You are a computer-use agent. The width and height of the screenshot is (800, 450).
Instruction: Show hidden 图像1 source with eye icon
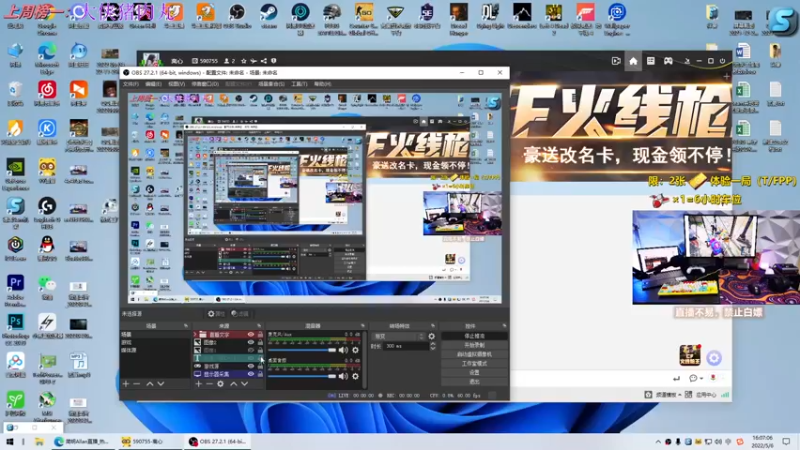[x=251, y=350]
